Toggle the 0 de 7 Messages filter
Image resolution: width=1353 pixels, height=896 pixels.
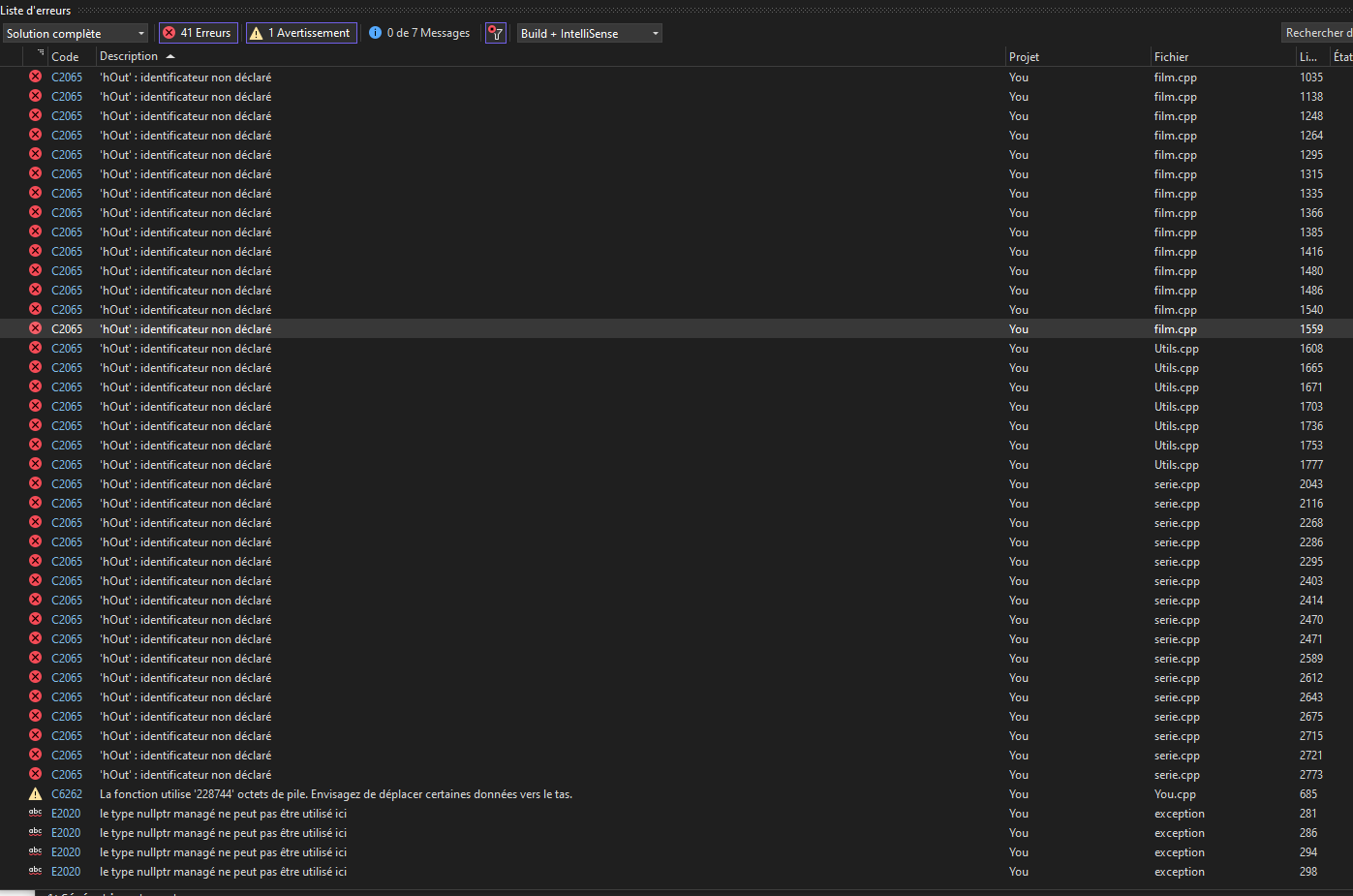coord(419,33)
